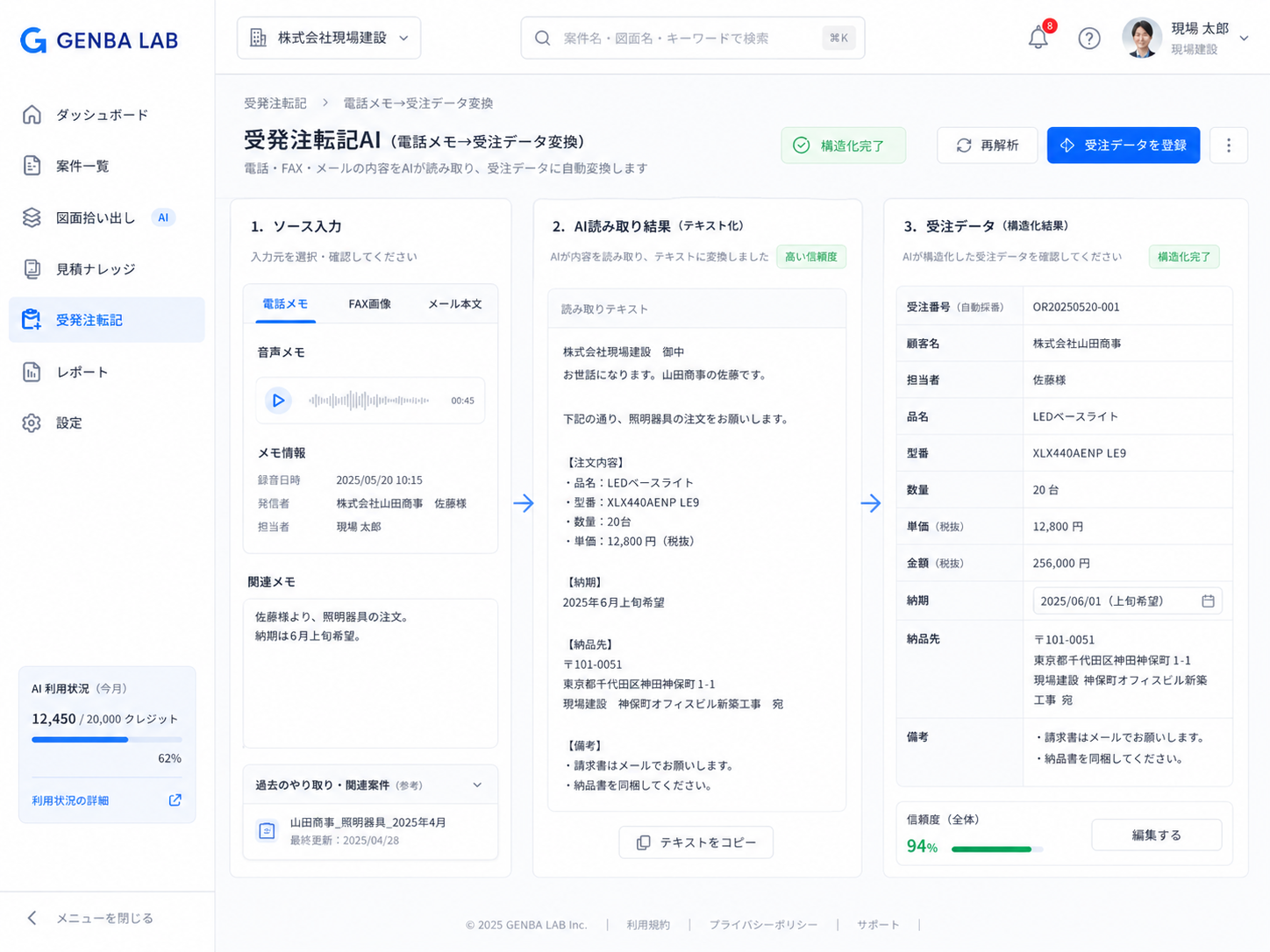1270x952 pixels.
Task: Open 山田商事_照明器具_2025年4月 related case
Action: [370, 830]
